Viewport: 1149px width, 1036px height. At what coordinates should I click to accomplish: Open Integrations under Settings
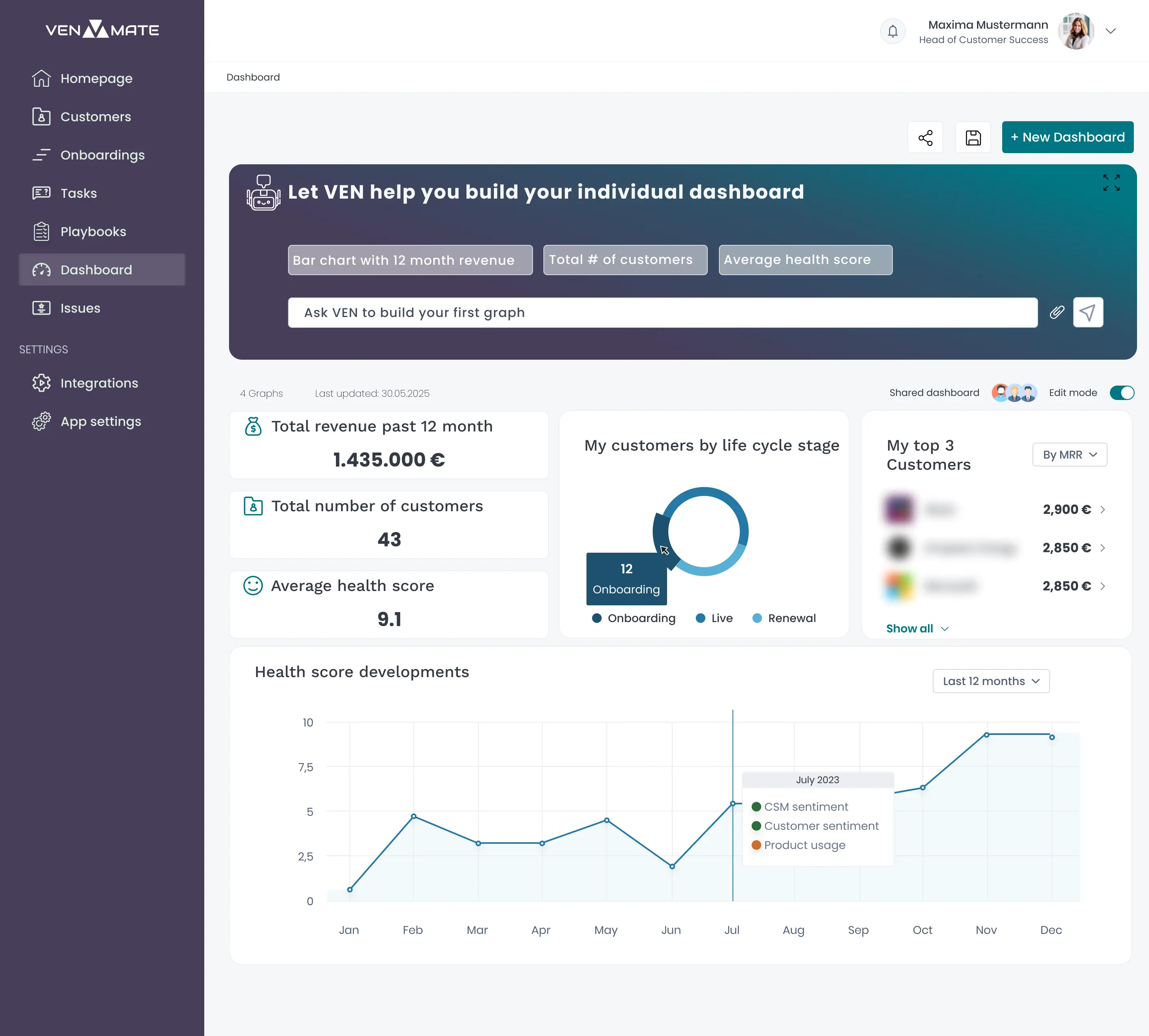(99, 383)
